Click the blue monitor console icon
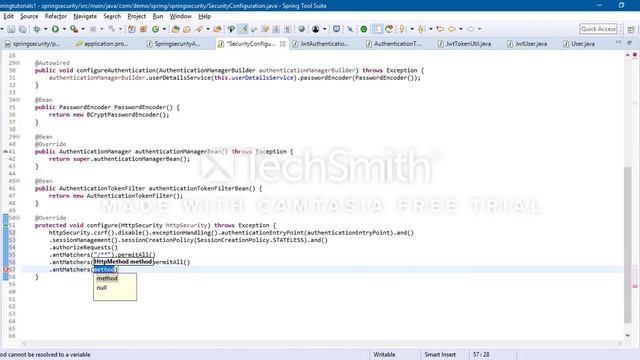This screenshot has height=360, width=640. click(x=336, y=29)
